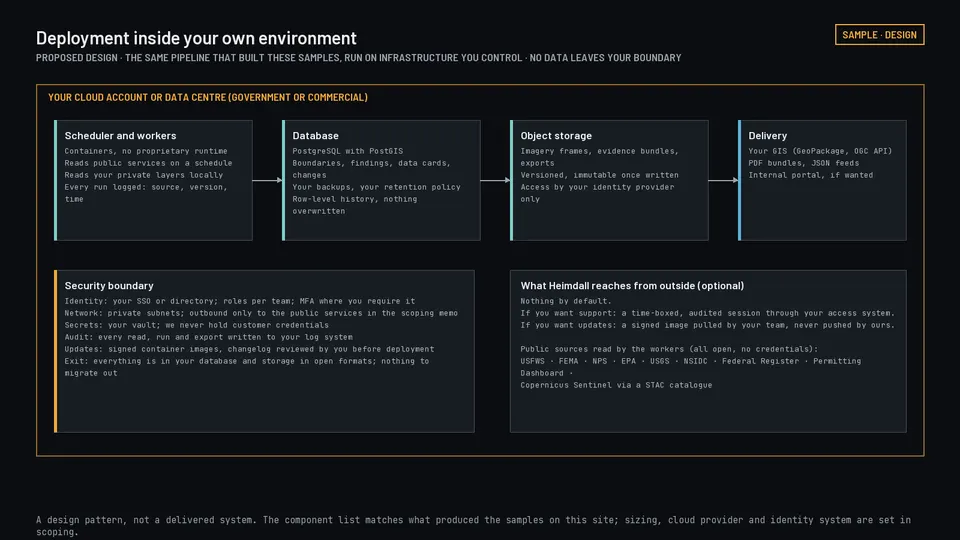Click 'Updates: signed container images' line
The width and height of the screenshot is (960, 540).
(x=249, y=349)
